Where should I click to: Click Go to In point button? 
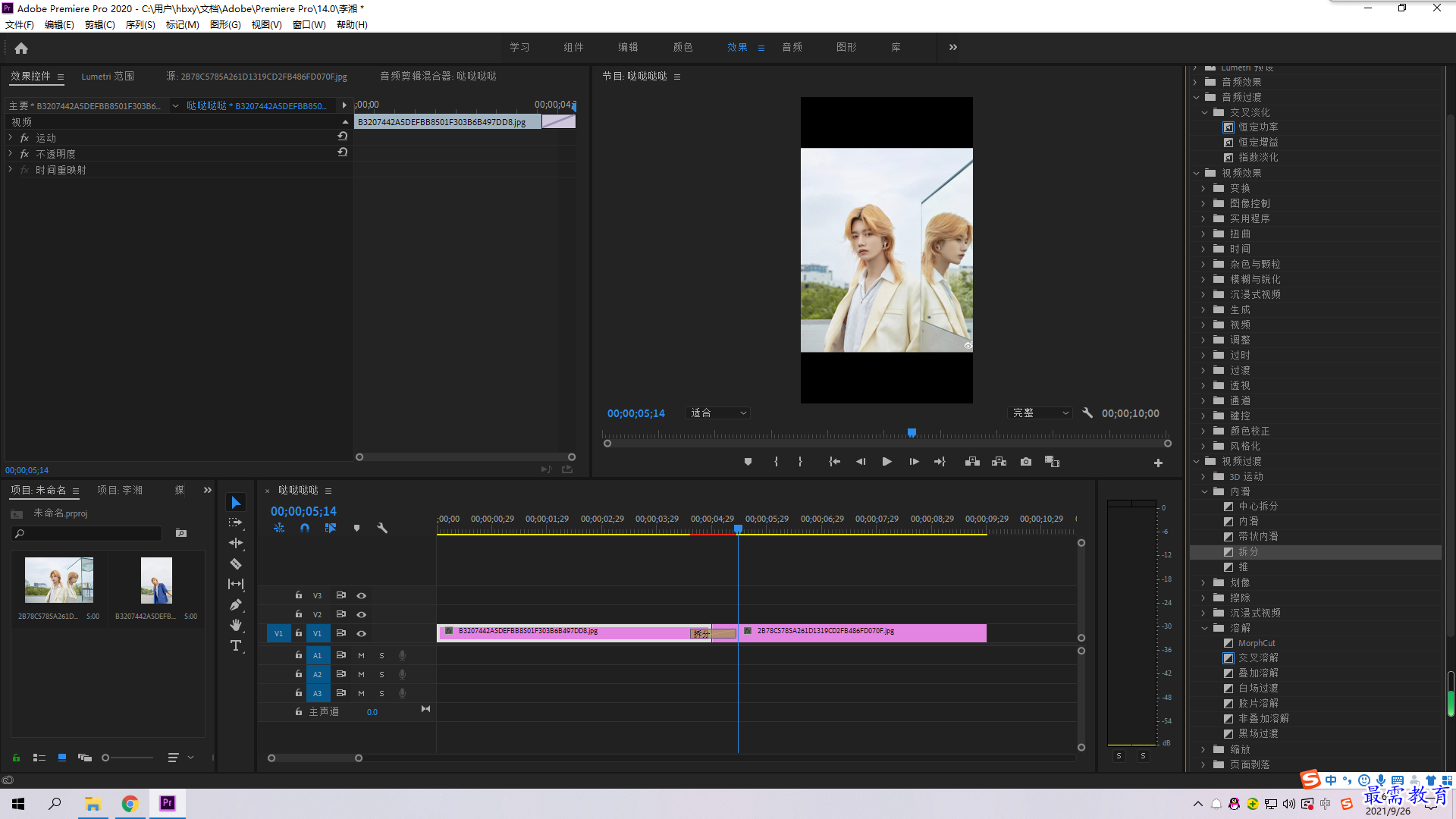pos(834,462)
